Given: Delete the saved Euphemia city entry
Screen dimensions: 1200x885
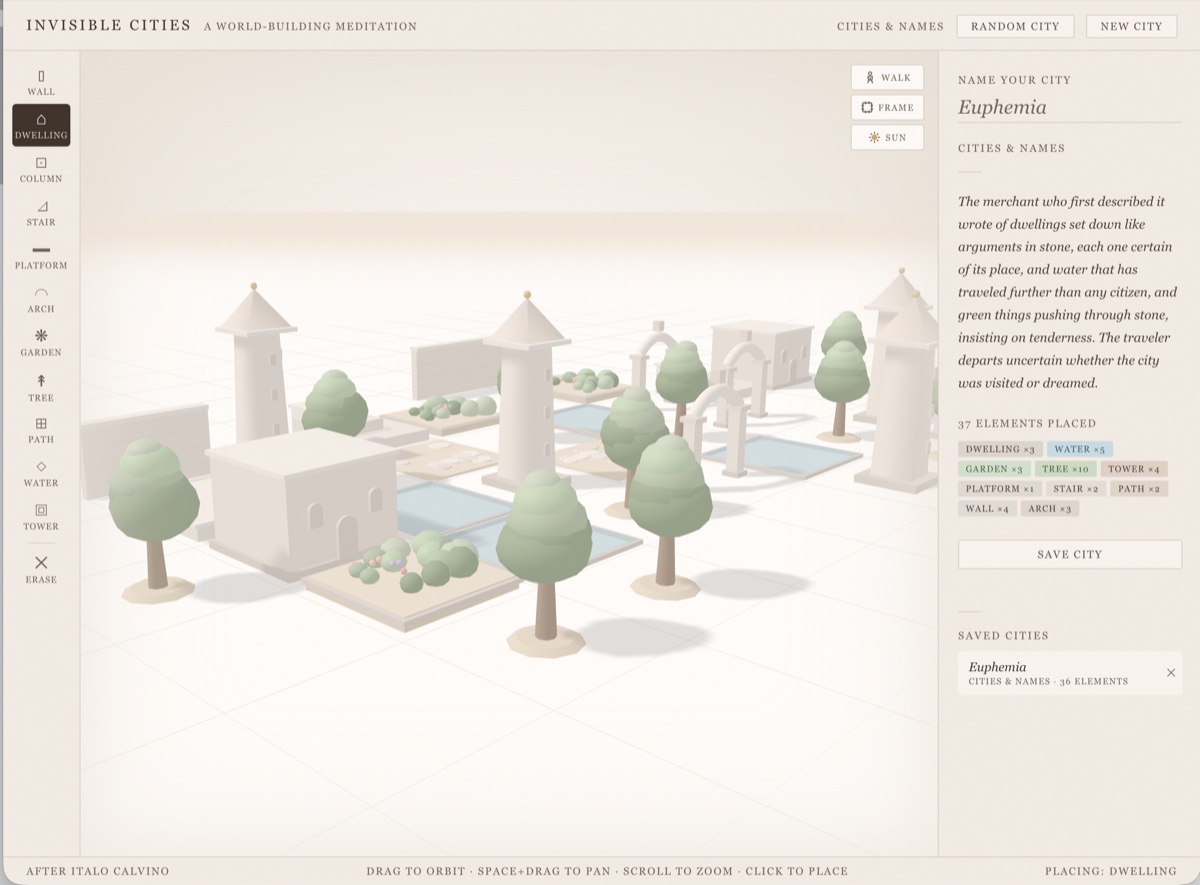Looking at the screenshot, I should click(1171, 673).
